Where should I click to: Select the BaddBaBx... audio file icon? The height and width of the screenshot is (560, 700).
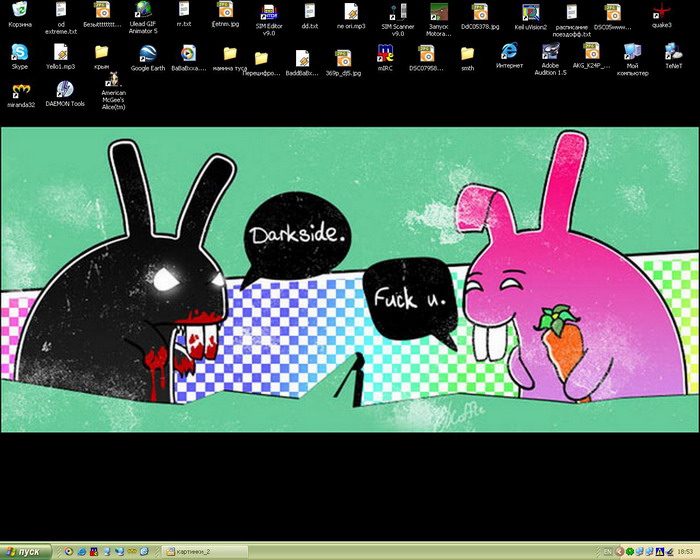point(302,63)
